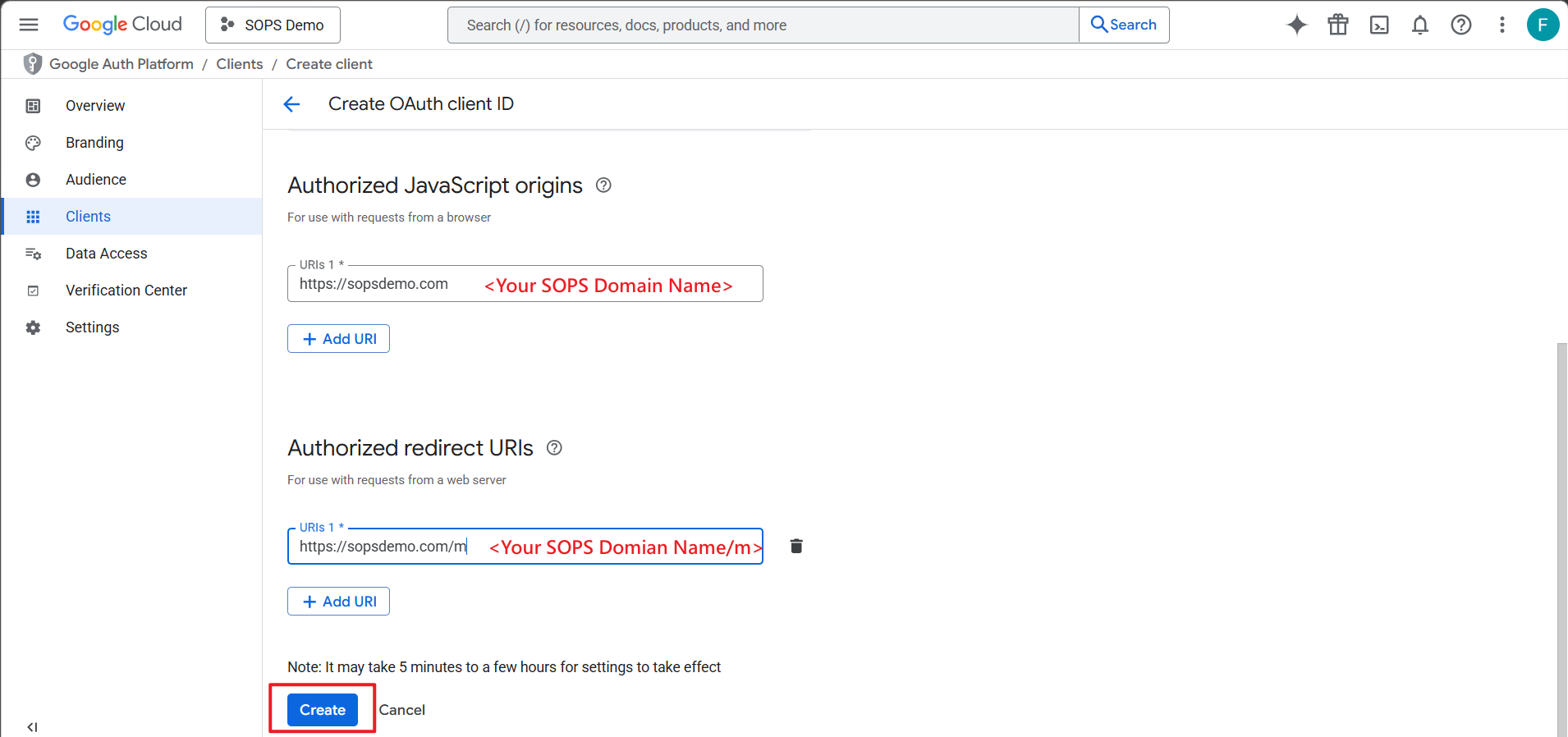Add URI under Authorized JavaScript origins
The image size is (1568, 737).
click(338, 339)
